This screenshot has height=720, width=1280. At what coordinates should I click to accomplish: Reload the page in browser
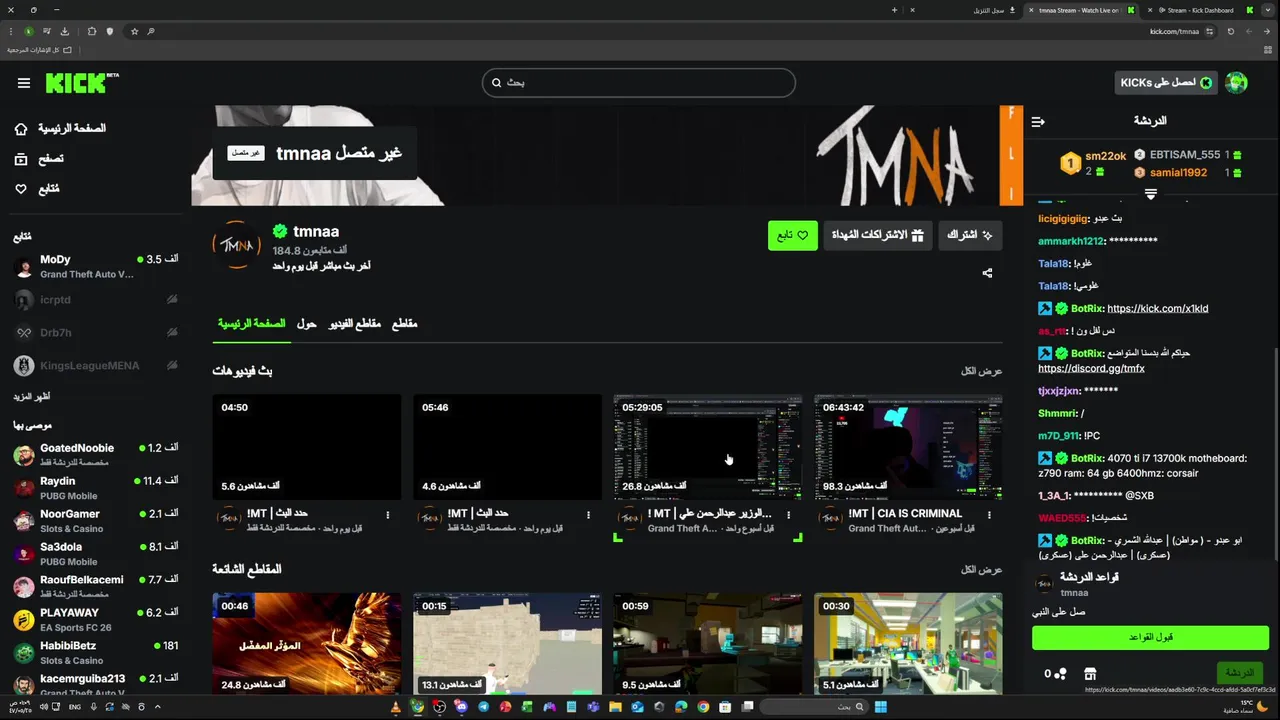tap(1230, 31)
